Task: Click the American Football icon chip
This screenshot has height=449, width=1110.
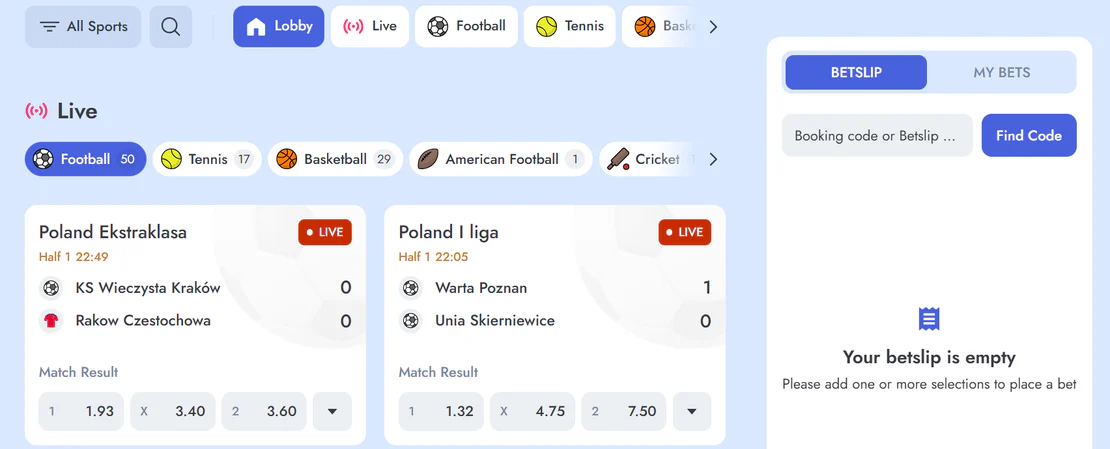Action: click(428, 159)
